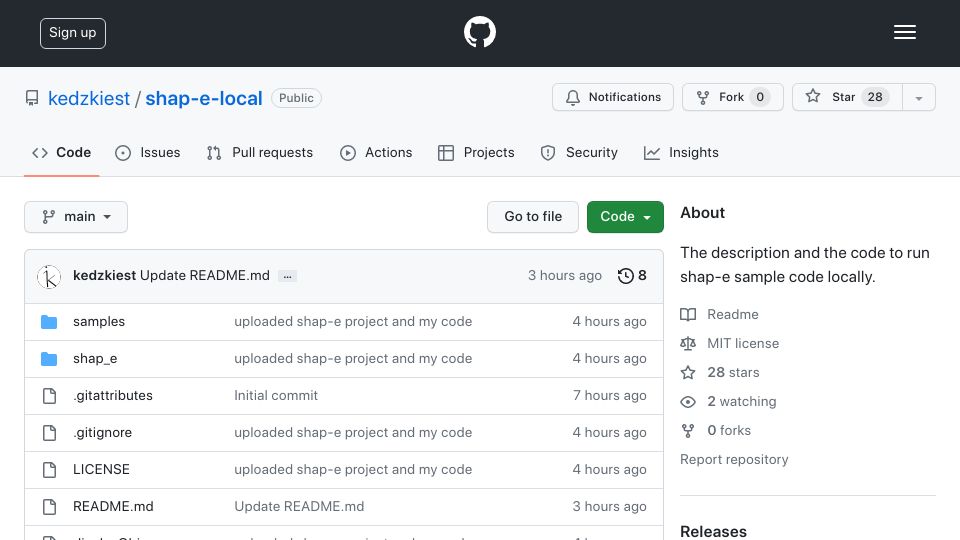Open the shap_e folder
960x540 pixels.
point(95,359)
